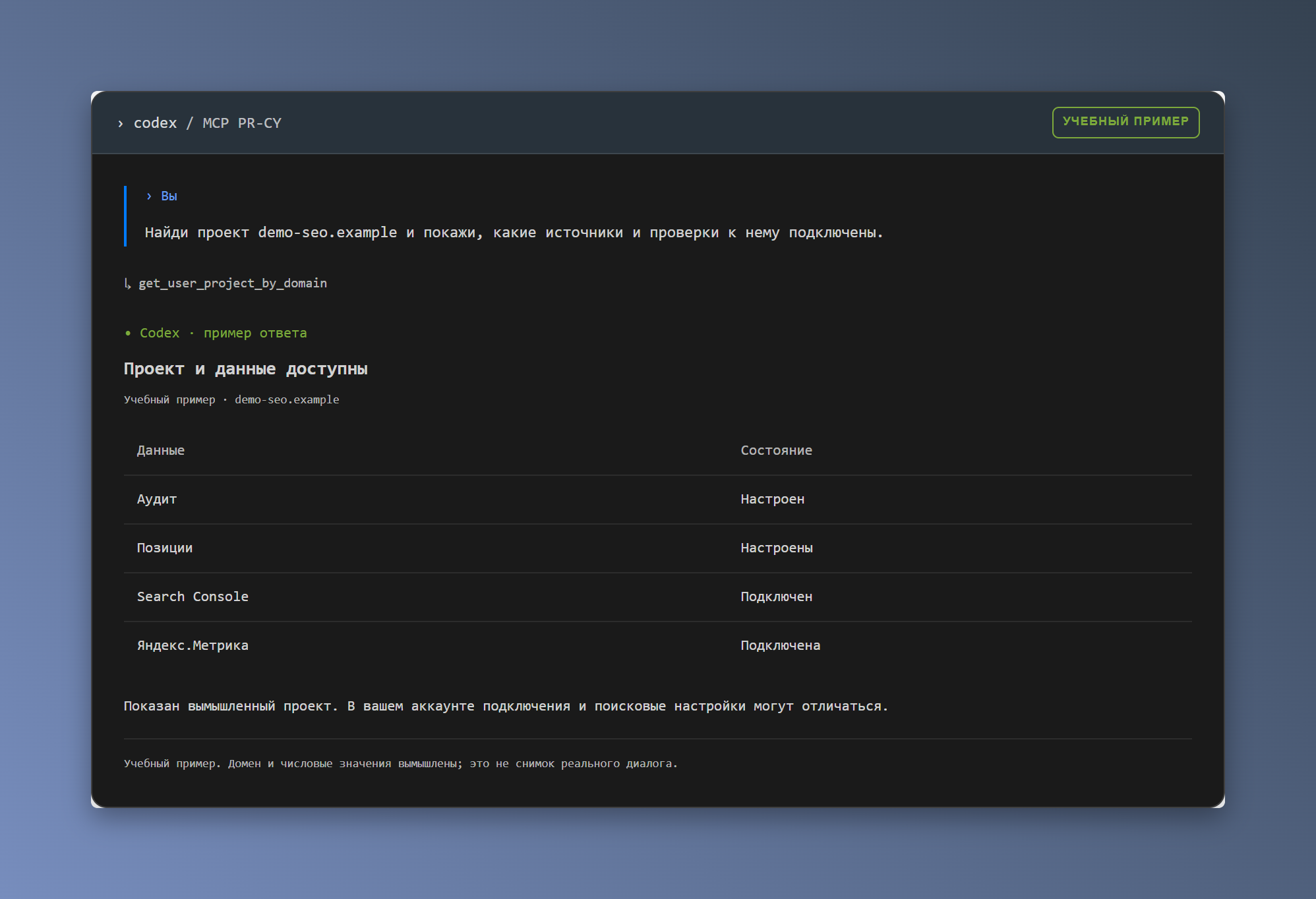The height and width of the screenshot is (899, 1316).
Task: Click the Настроены status cell
Action: (x=777, y=548)
